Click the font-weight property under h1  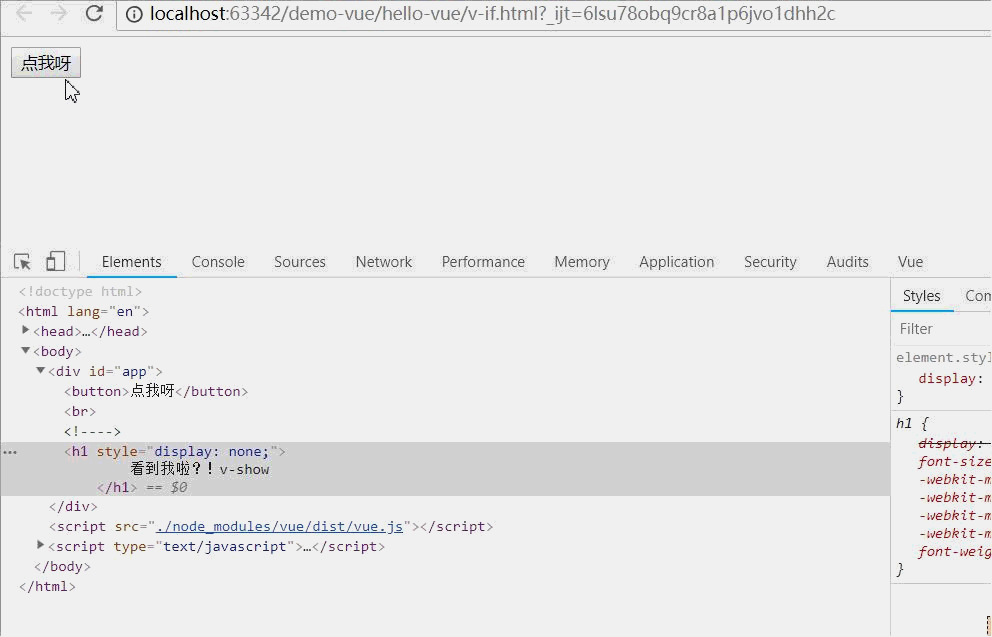(954, 552)
